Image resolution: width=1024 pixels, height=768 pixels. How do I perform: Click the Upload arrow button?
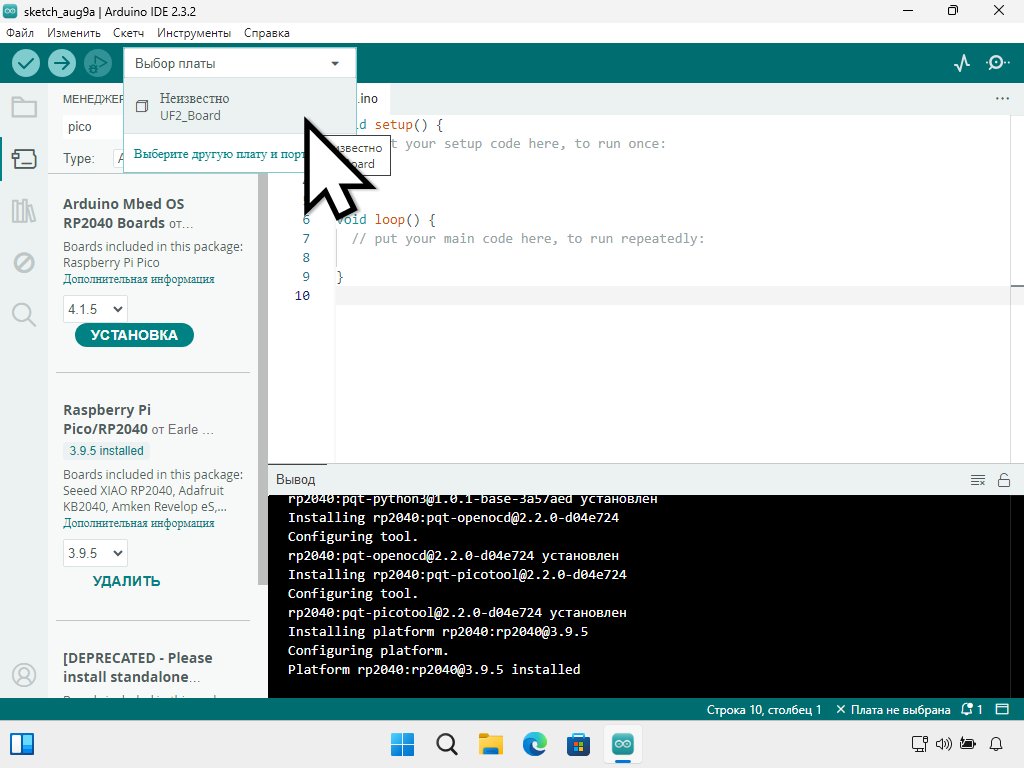pyautogui.click(x=62, y=63)
